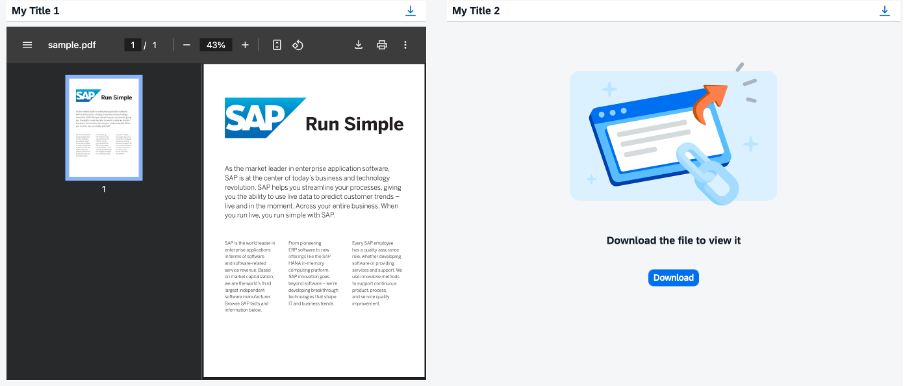Click the 43% zoom level field
This screenshot has height=386, width=904.
216,45
